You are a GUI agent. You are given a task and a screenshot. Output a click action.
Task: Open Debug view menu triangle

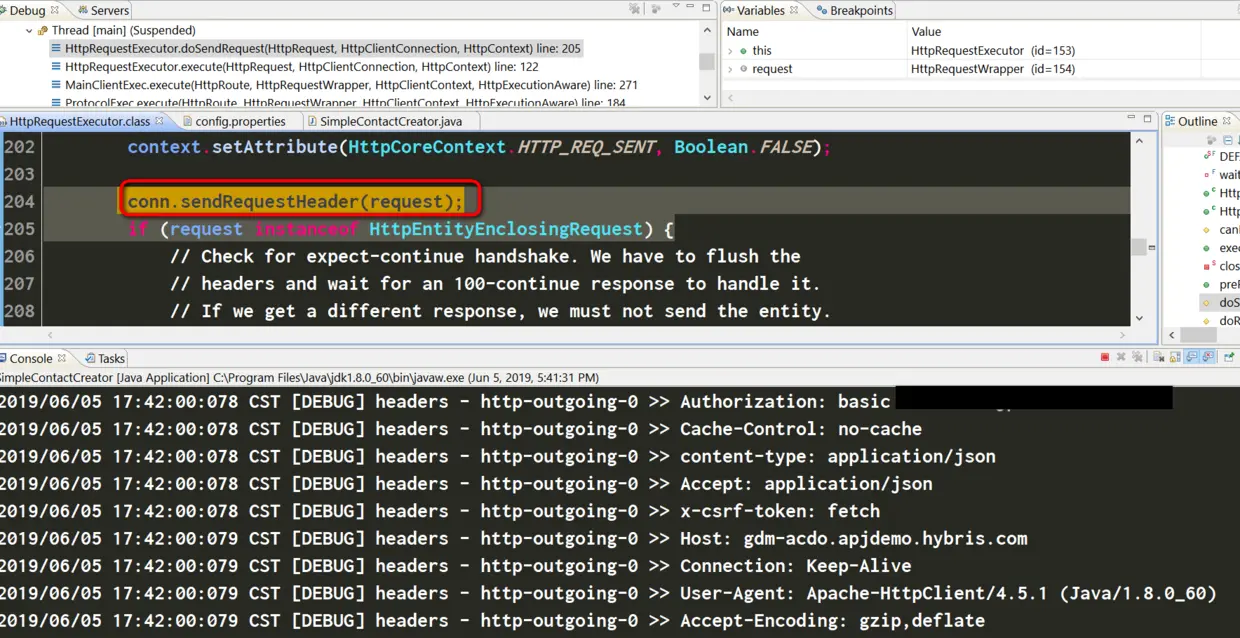(x=676, y=5)
